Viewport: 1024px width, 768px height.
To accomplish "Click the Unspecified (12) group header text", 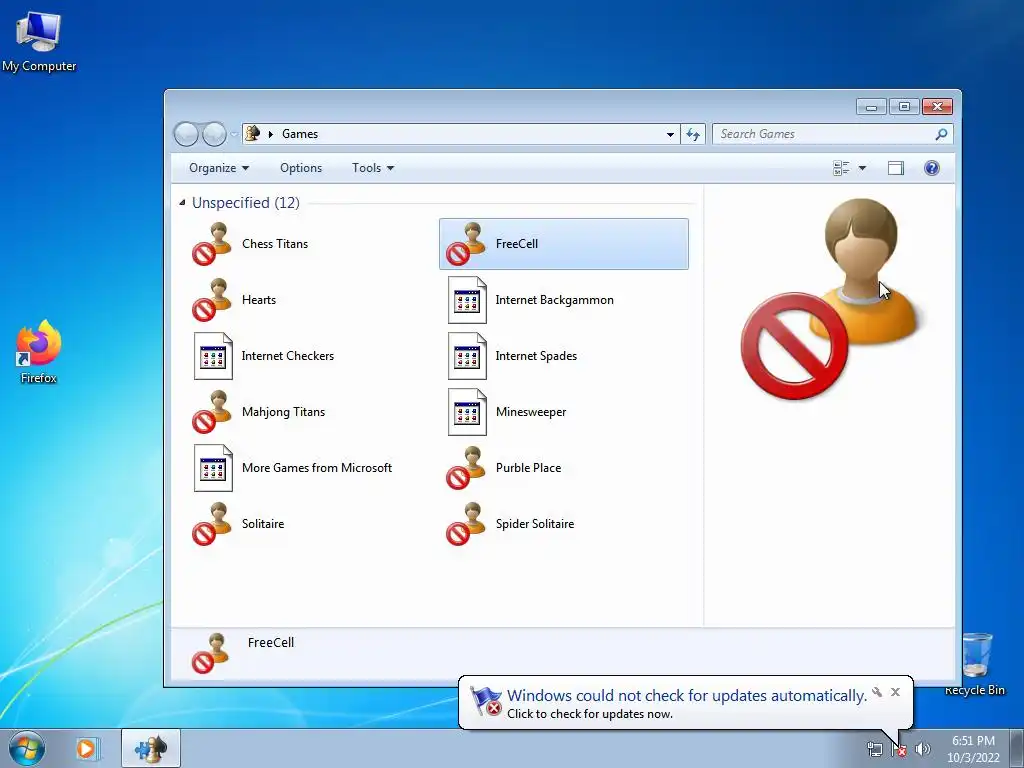I will (x=246, y=202).
